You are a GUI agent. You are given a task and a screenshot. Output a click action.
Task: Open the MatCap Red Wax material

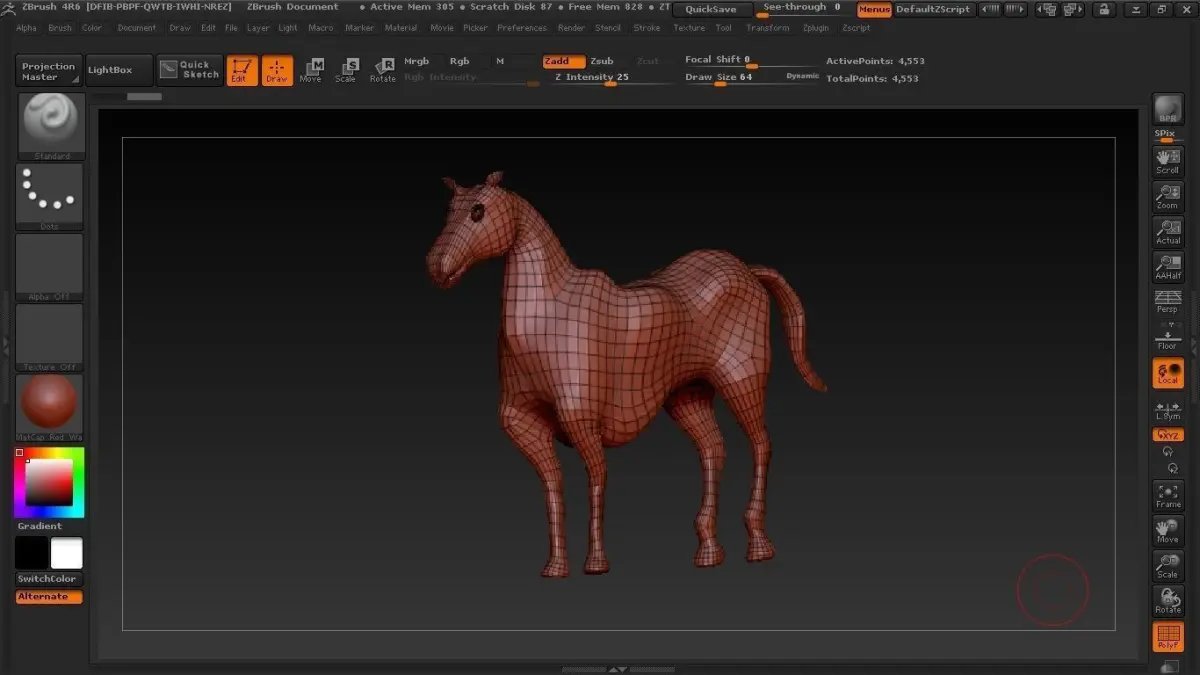[x=50, y=407]
